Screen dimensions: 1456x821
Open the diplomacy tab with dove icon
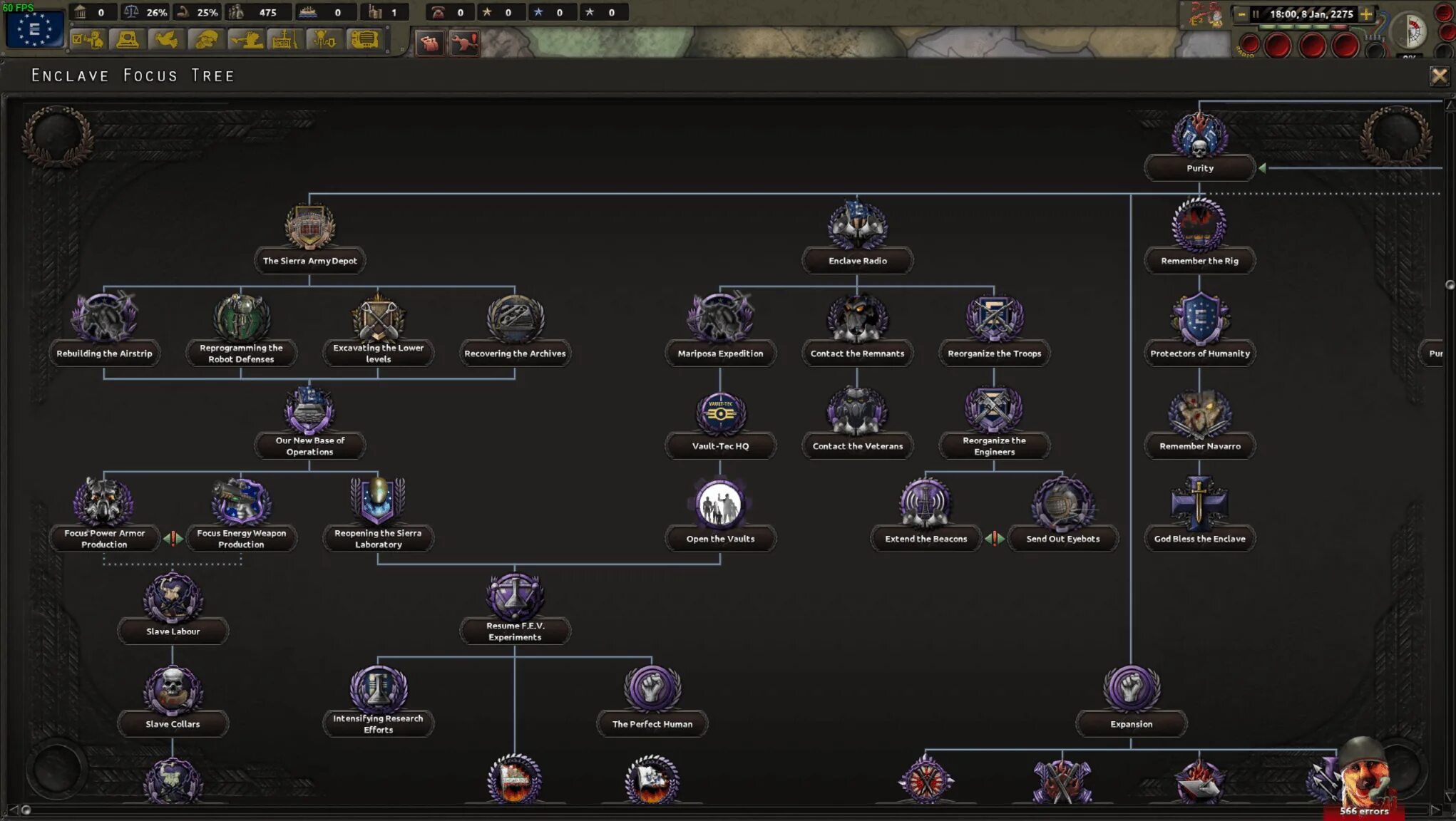(x=166, y=40)
